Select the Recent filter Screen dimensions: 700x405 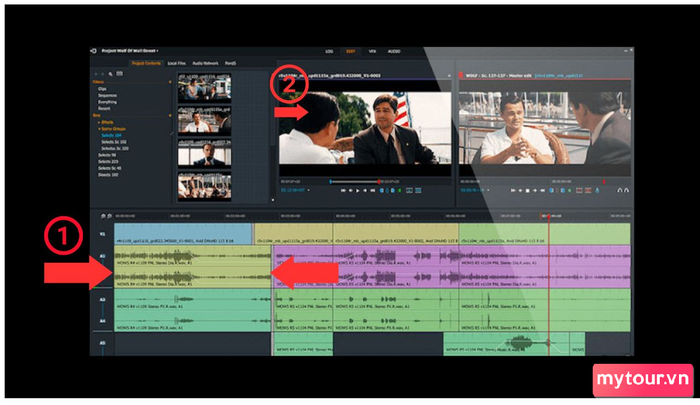pos(104,109)
